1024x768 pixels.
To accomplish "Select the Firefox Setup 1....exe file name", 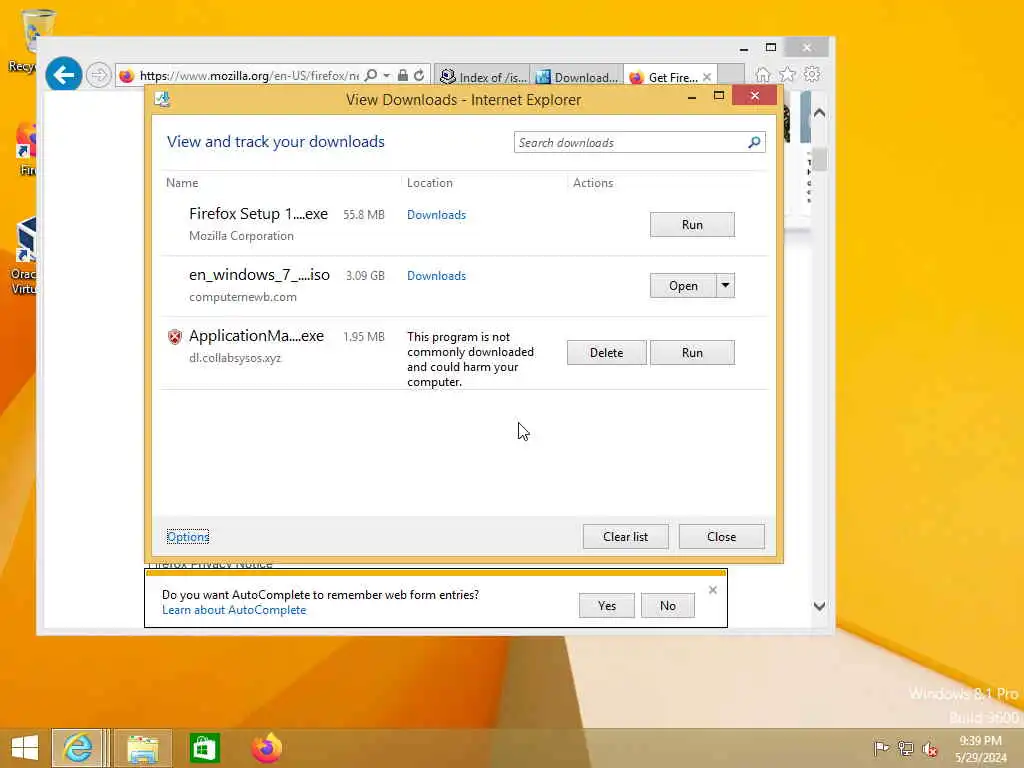I will coord(259,214).
